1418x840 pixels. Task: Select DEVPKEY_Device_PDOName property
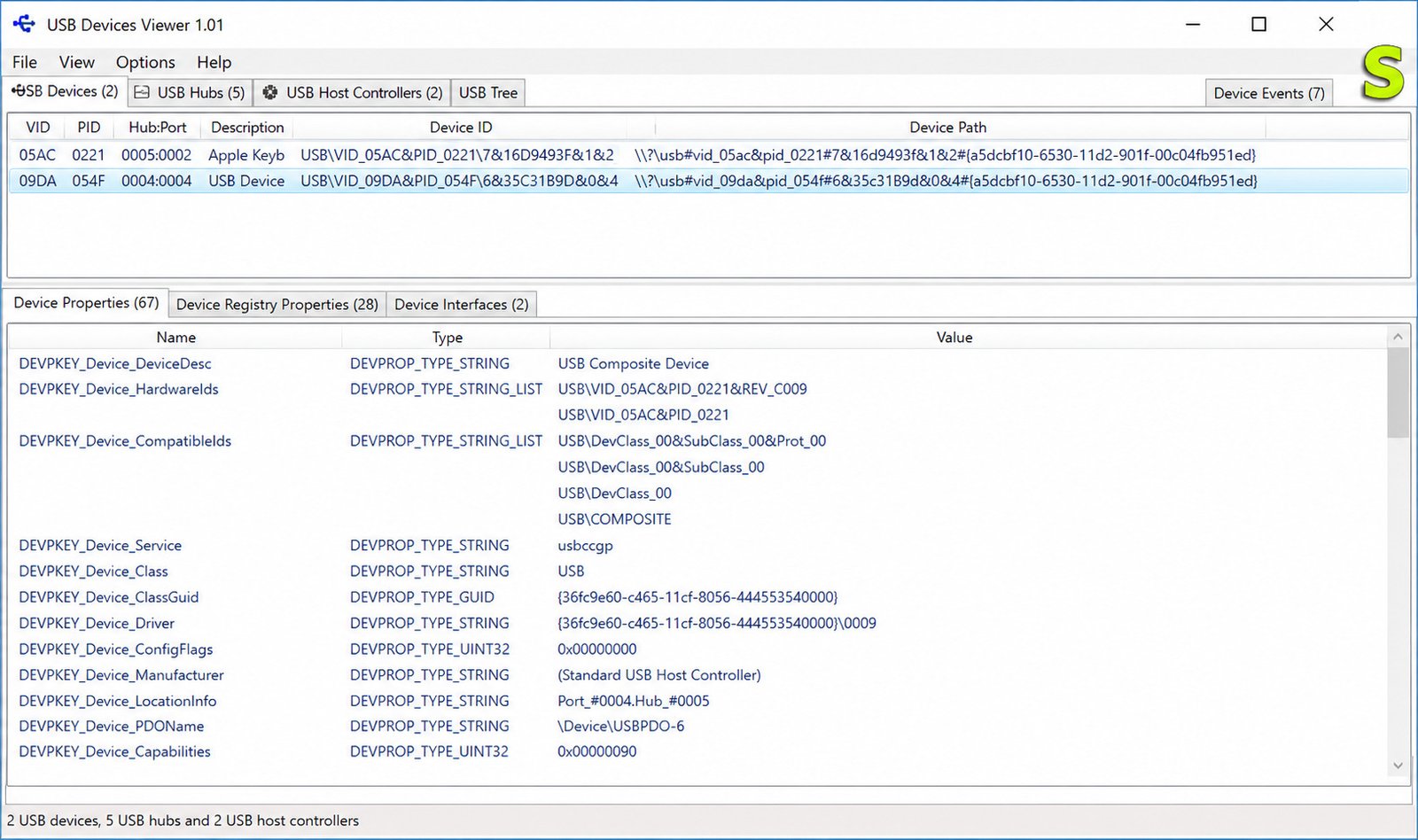pos(112,727)
